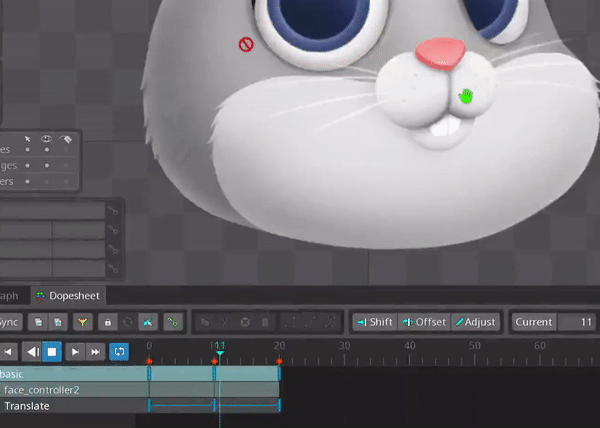Click the key icon on the second transform row
The height and width of the screenshot is (428, 600).
(113, 229)
